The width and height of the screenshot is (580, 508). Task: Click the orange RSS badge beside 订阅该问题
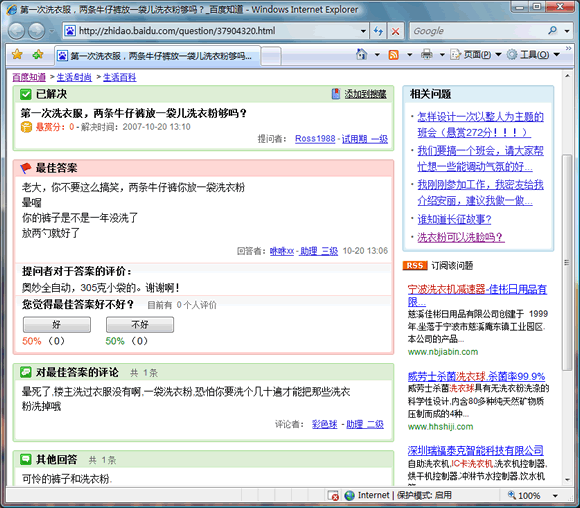[415, 265]
